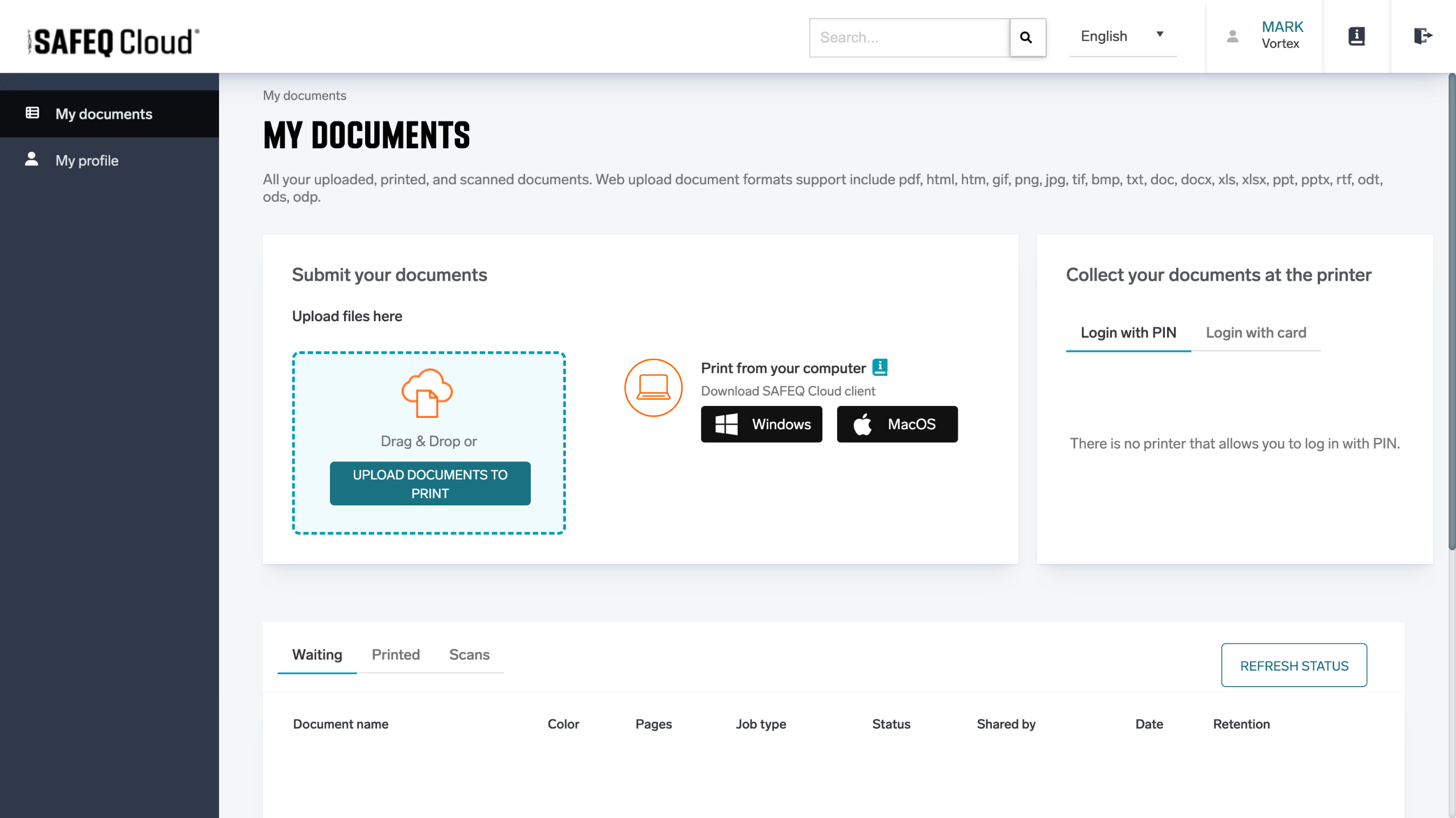Viewport: 1456px width, 818px height.
Task: Click the user avatar icon beside MARK
Action: click(x=1232, y=36)
